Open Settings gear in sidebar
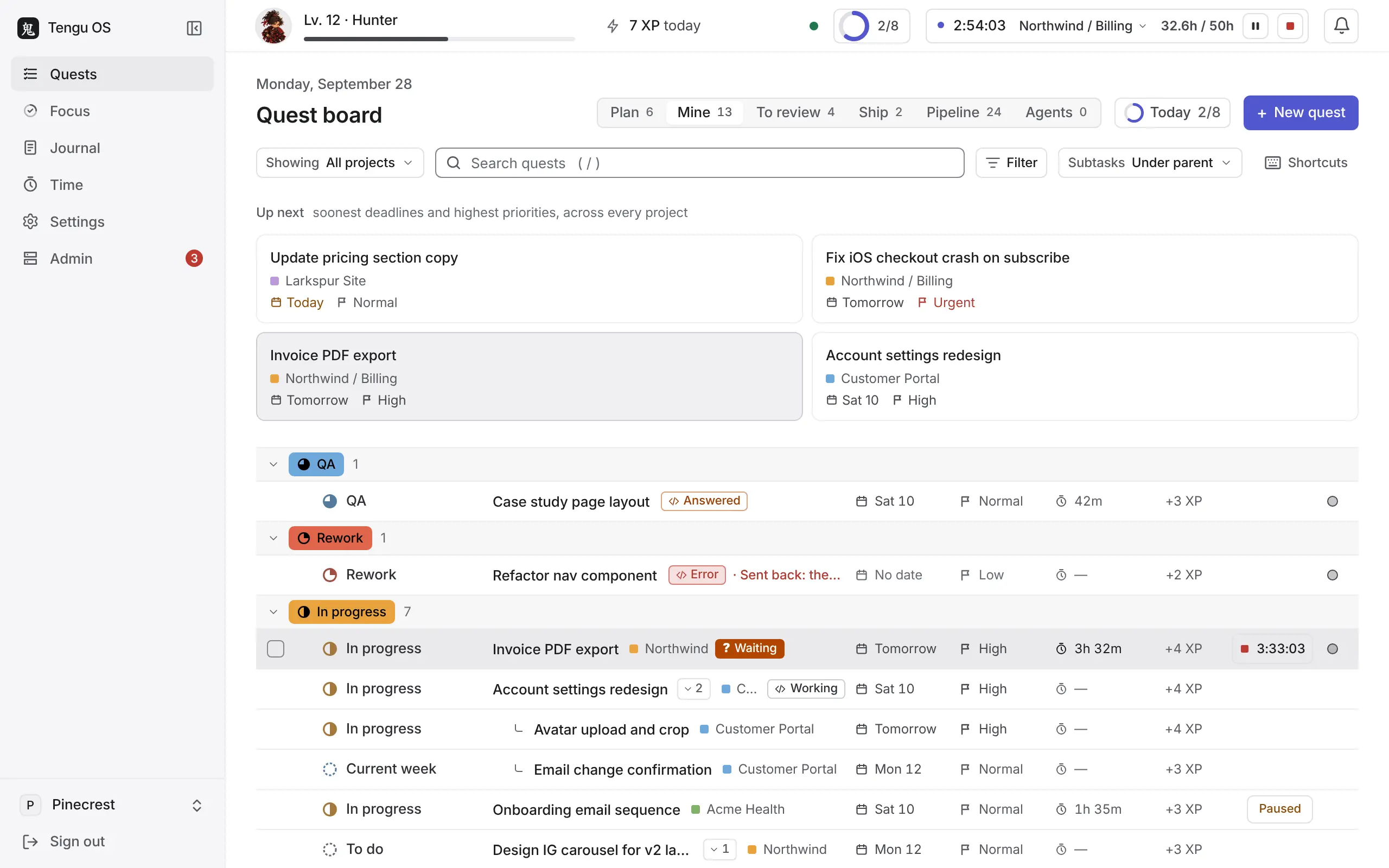 pos(112,221)
